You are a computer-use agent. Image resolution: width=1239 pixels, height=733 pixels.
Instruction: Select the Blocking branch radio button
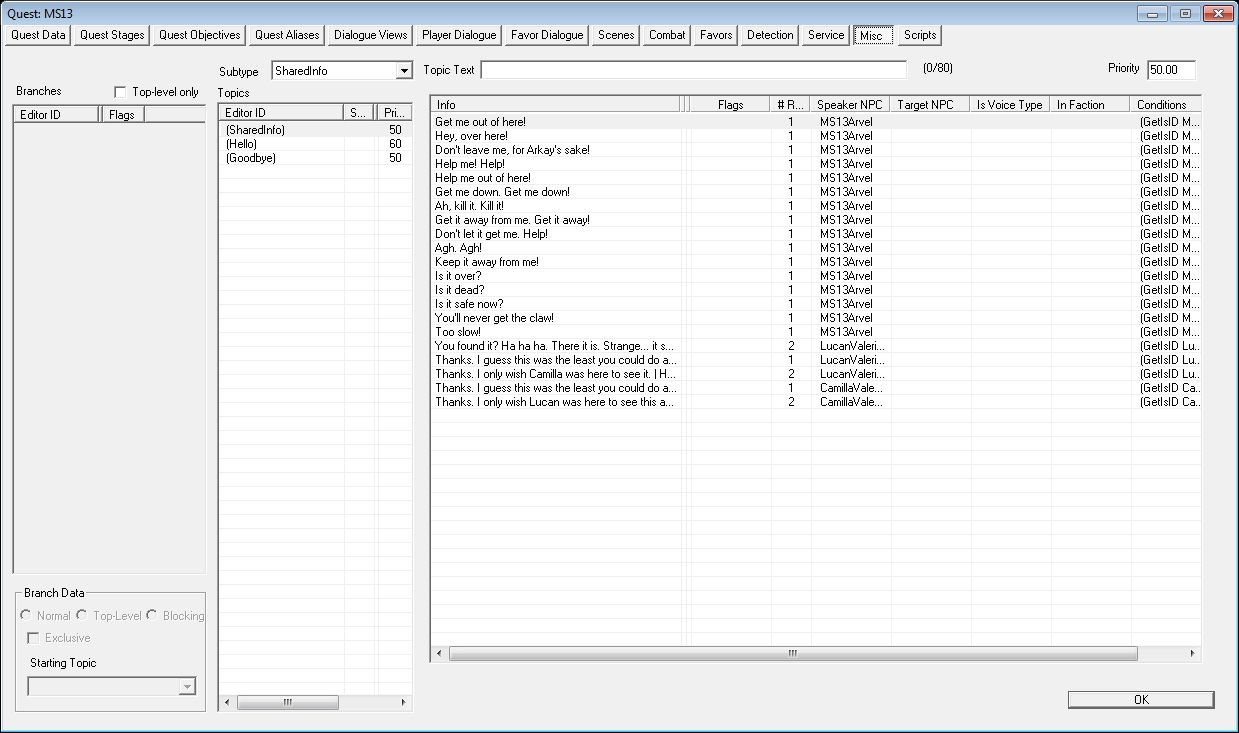tap(152, 616)
